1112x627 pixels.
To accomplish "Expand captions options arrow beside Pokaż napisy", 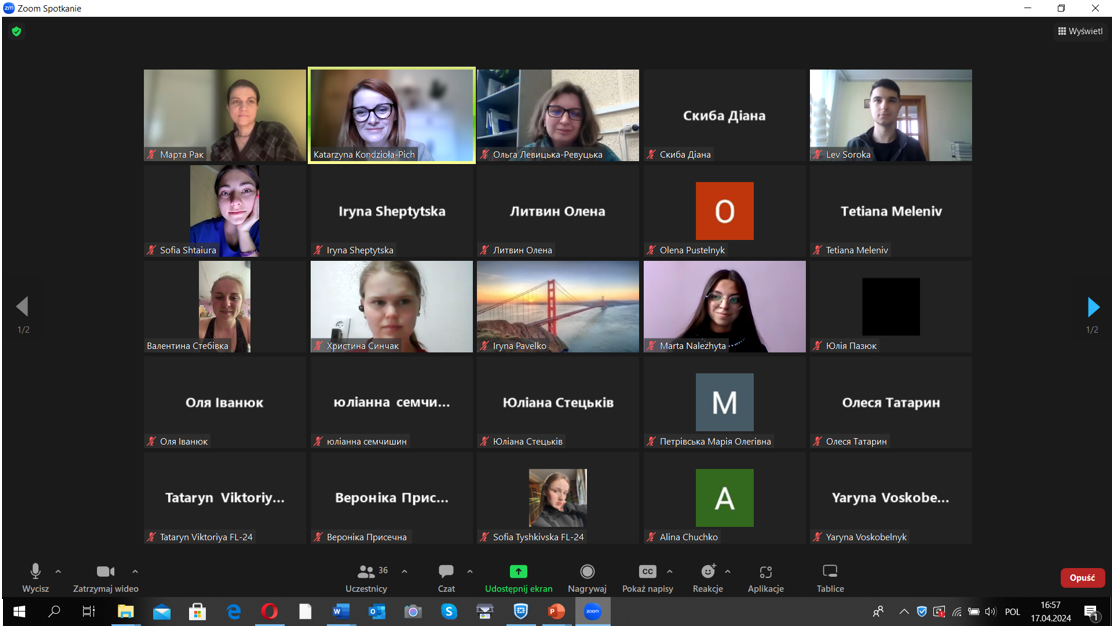I will point(669,571).
